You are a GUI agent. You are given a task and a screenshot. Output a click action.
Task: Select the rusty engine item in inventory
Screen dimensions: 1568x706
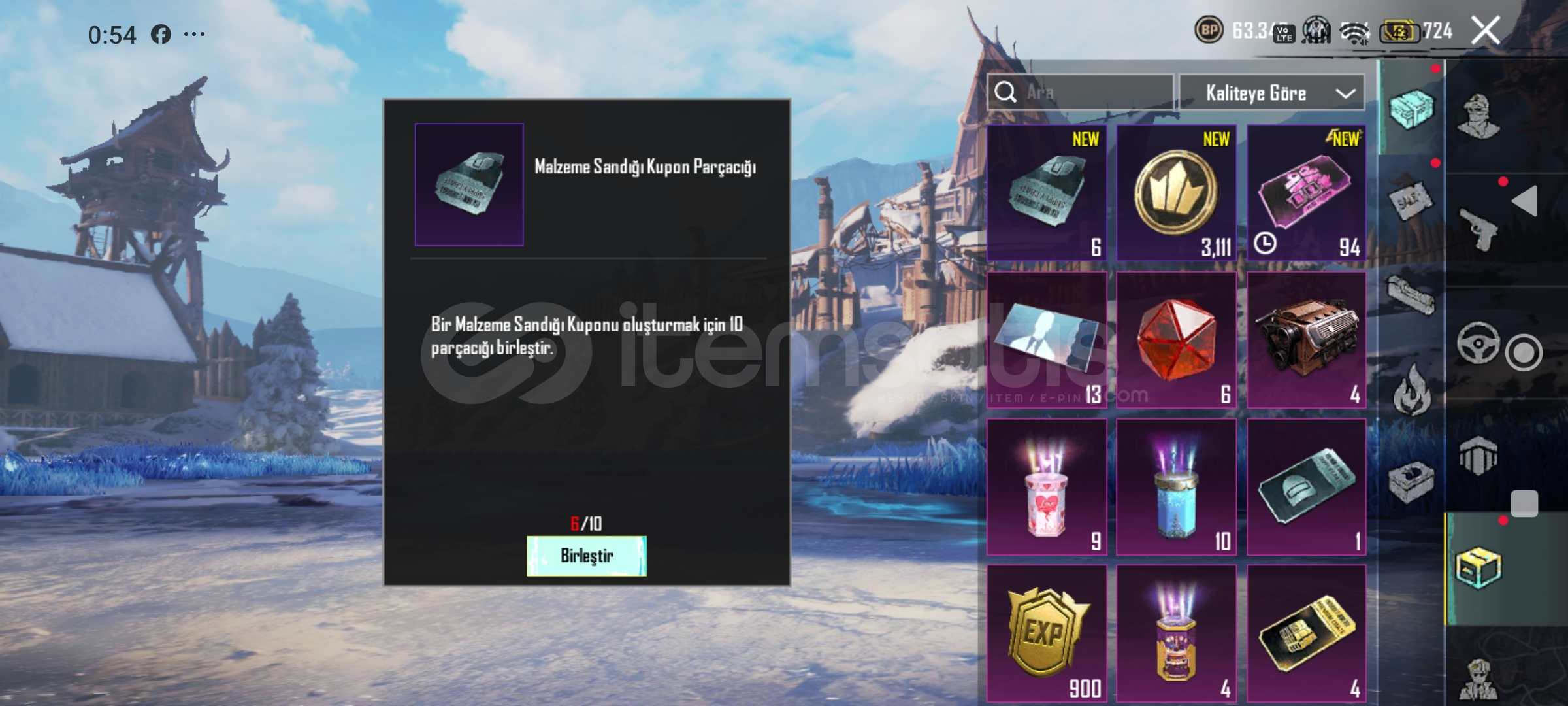click(x=1306, y=340)
